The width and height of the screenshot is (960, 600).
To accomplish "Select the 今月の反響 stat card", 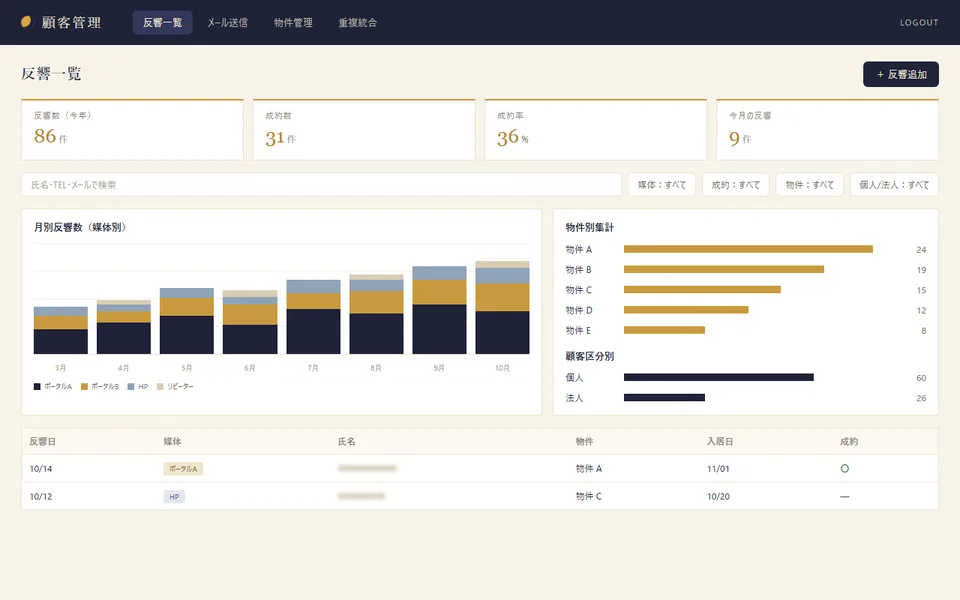I will [x=827, y=130].
